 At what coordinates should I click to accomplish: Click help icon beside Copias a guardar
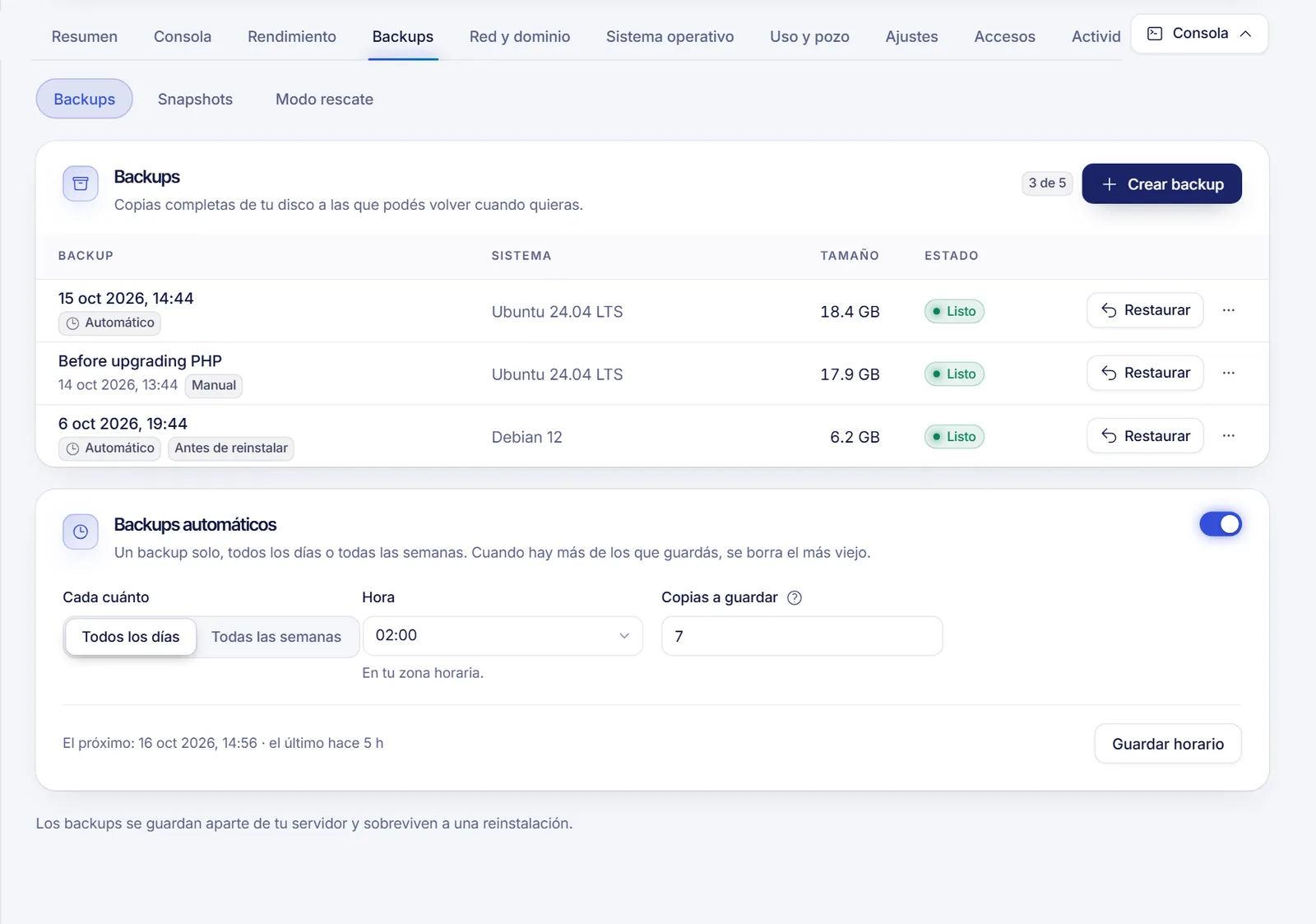tap(795, 598)
